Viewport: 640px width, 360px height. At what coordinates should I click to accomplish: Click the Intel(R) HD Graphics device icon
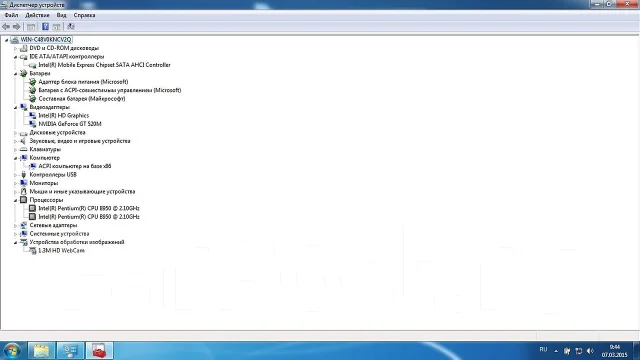(33, 116)
